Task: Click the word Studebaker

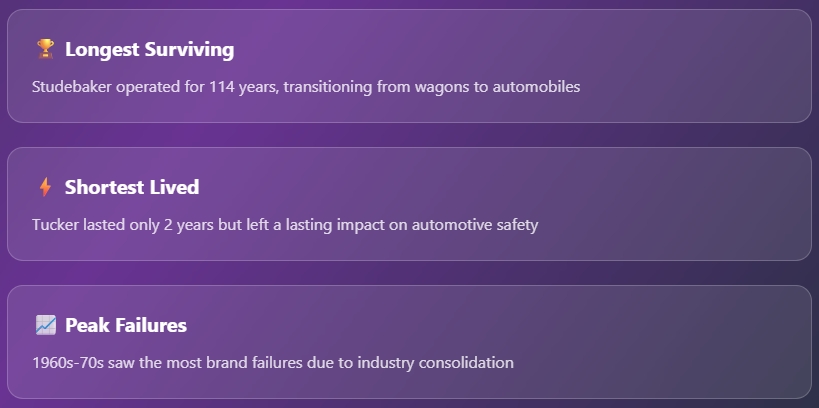Action: click(x=72, y=87)
